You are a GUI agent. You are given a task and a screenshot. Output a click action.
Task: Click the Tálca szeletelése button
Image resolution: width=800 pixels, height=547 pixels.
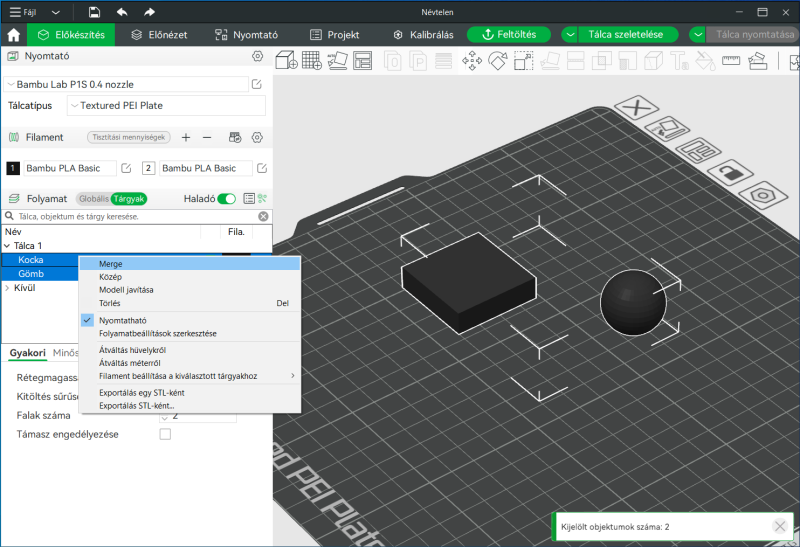tap(629, 35)
